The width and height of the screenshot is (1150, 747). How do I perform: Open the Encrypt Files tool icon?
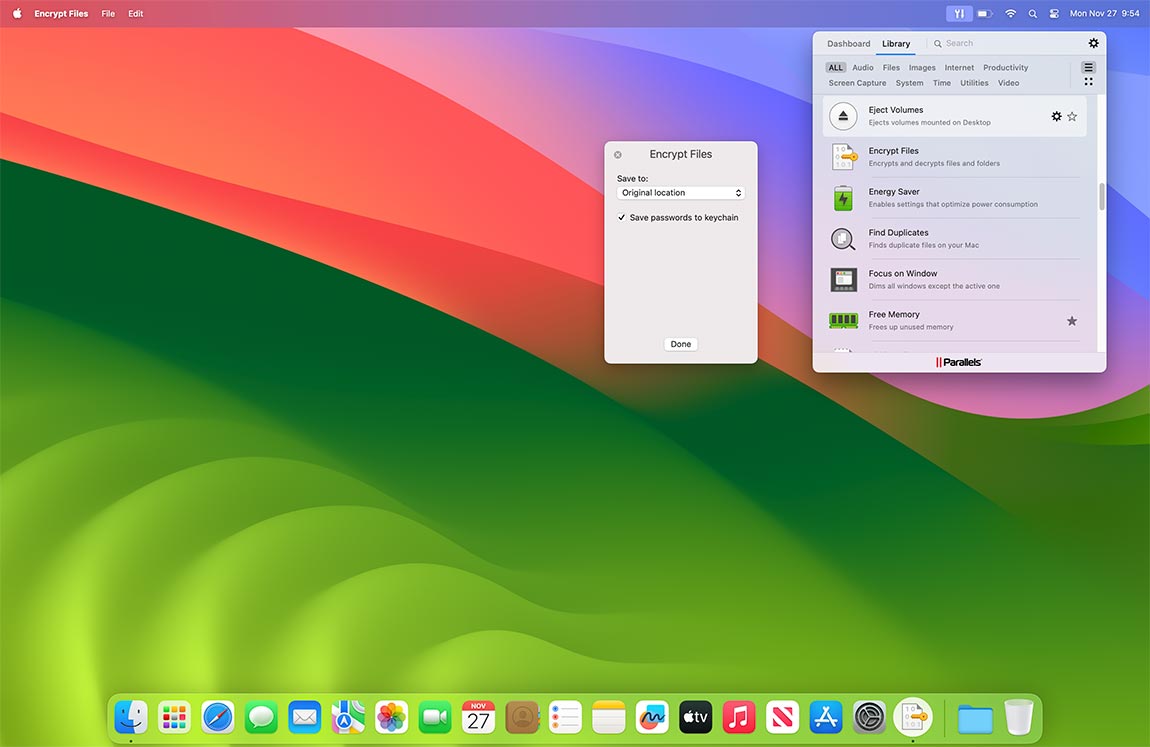pos(843,157)
